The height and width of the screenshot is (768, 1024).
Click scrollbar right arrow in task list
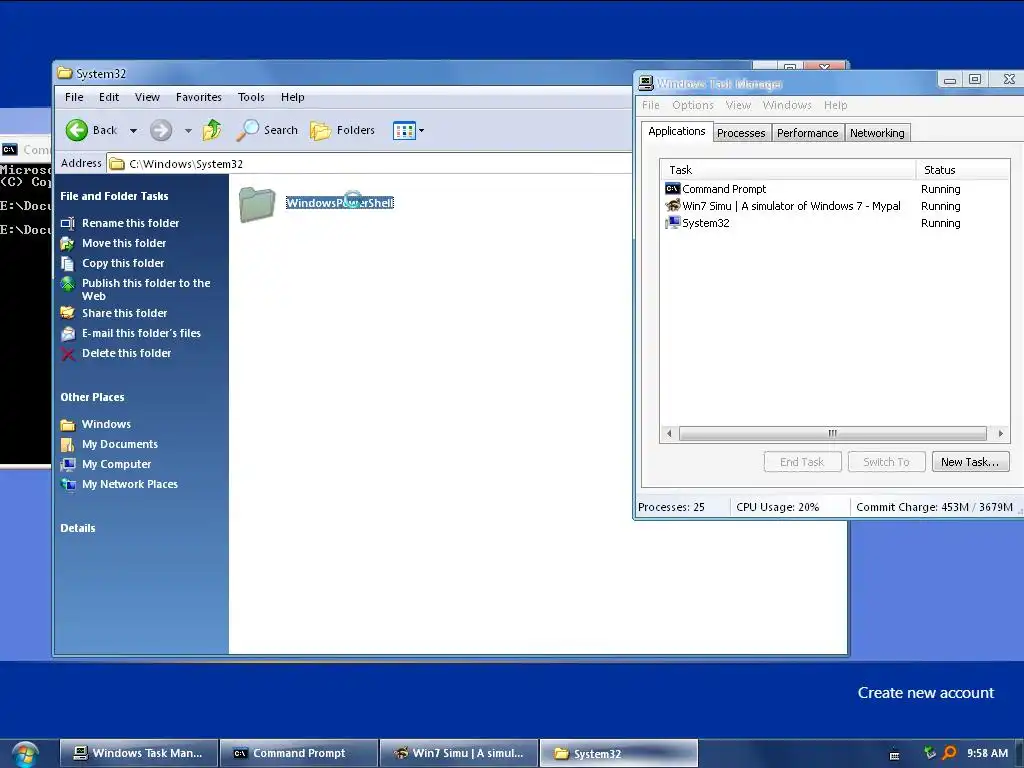[1000, 433]
